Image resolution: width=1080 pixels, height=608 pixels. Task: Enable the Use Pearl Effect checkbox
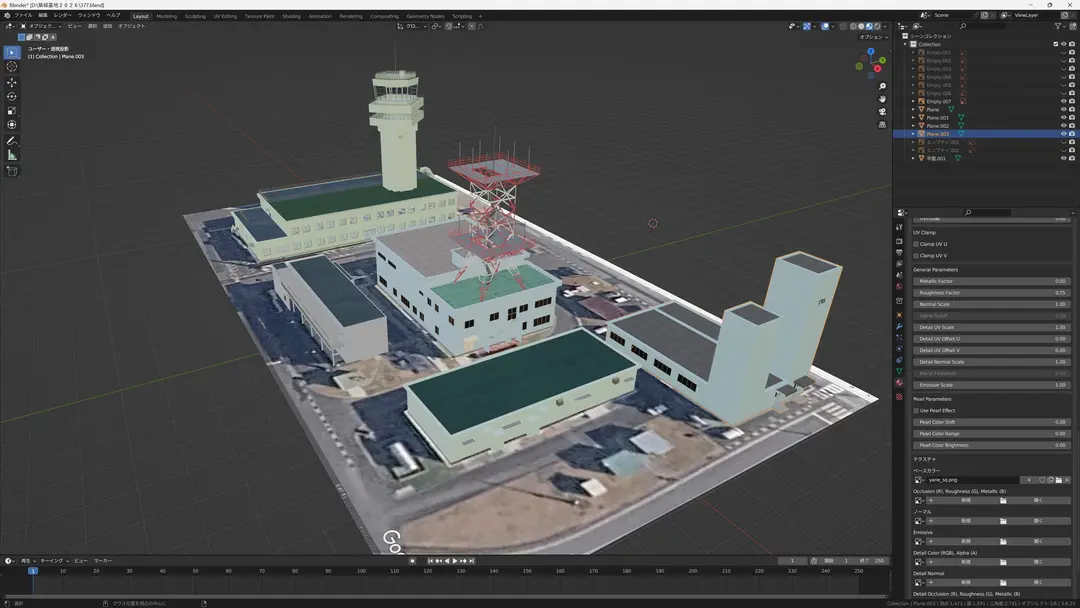[x=916, y=410]
